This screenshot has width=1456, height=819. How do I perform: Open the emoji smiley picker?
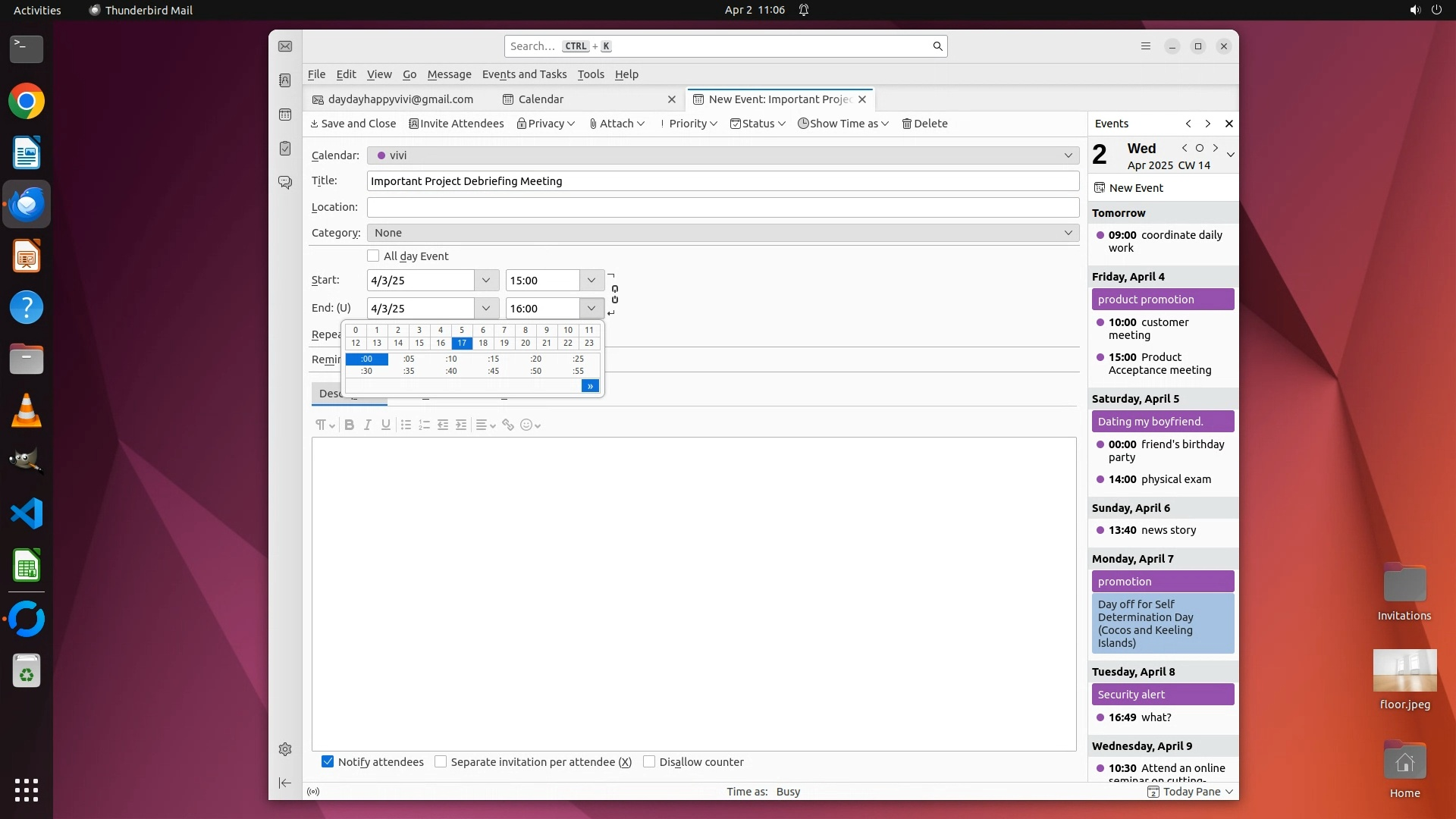click(530, 425)
